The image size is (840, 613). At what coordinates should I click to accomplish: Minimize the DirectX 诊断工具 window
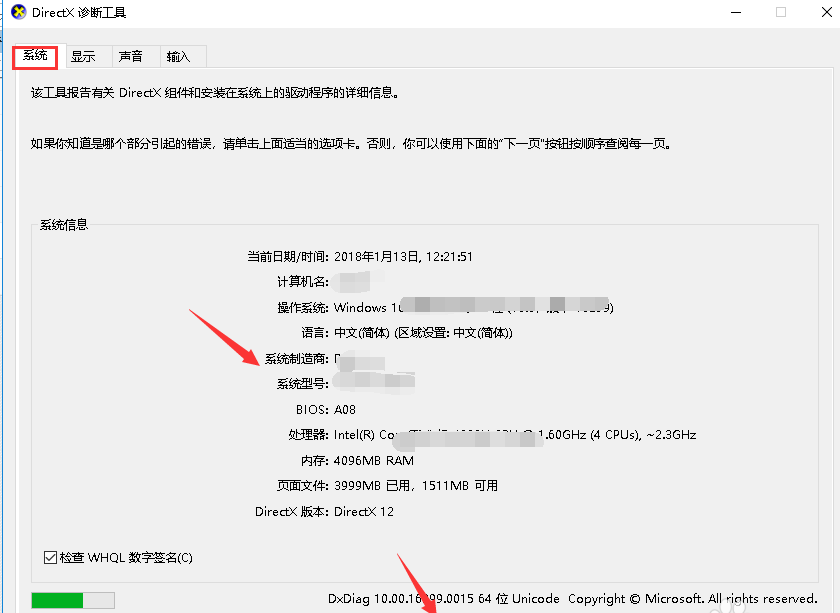735,12
